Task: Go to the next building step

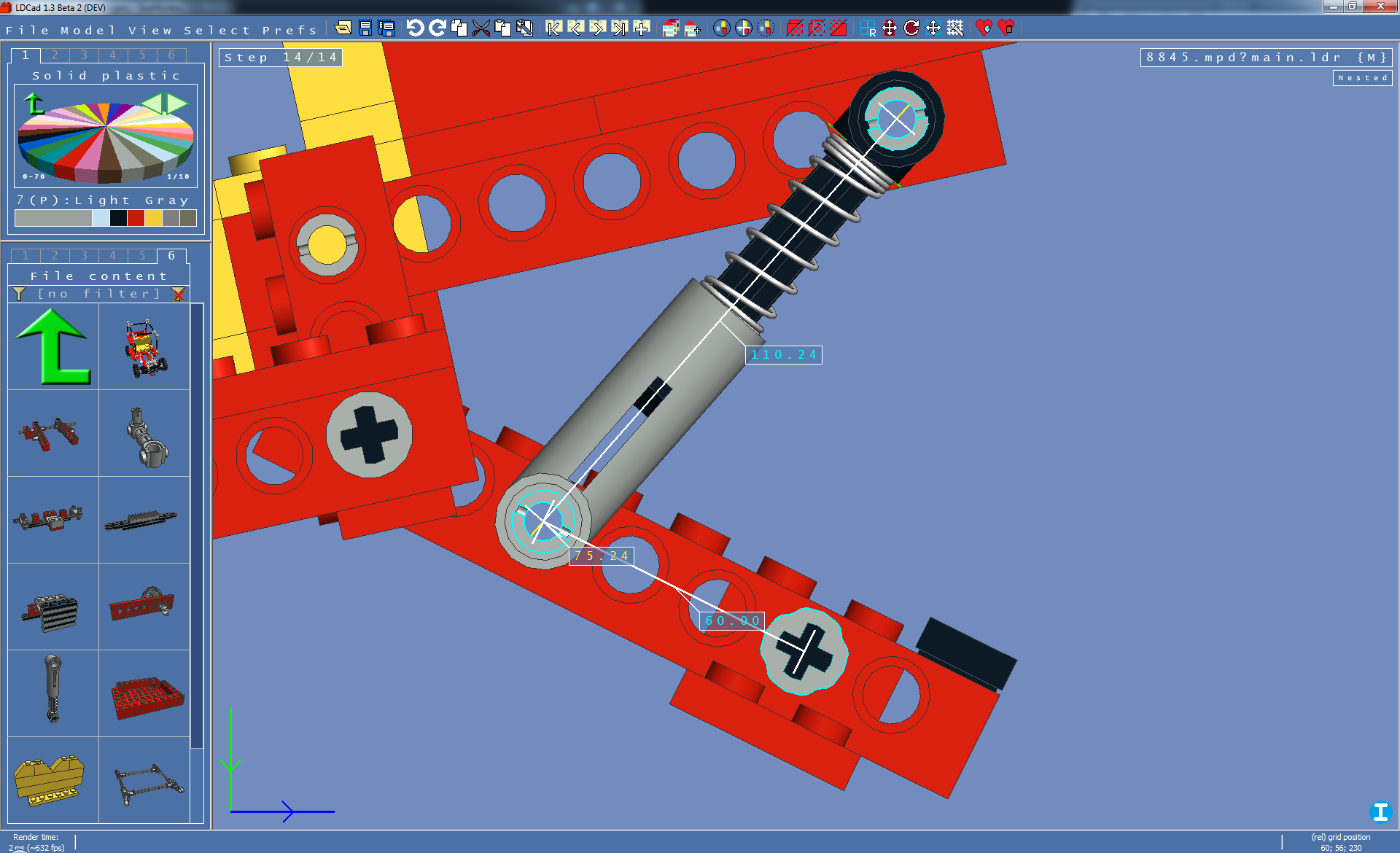Action: click(597, 28)
